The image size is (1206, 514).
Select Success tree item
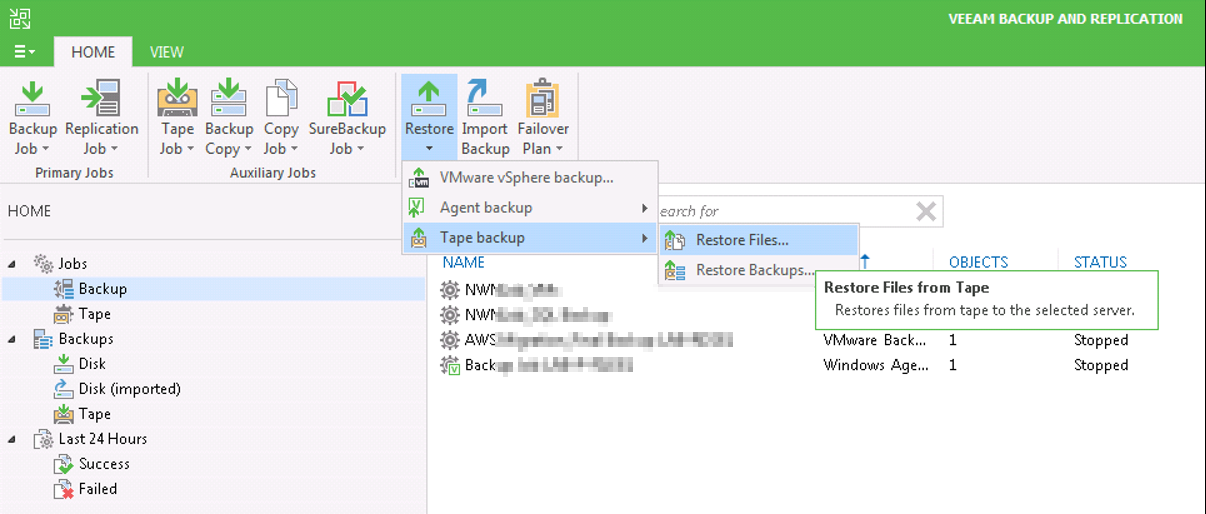(104, 464)
